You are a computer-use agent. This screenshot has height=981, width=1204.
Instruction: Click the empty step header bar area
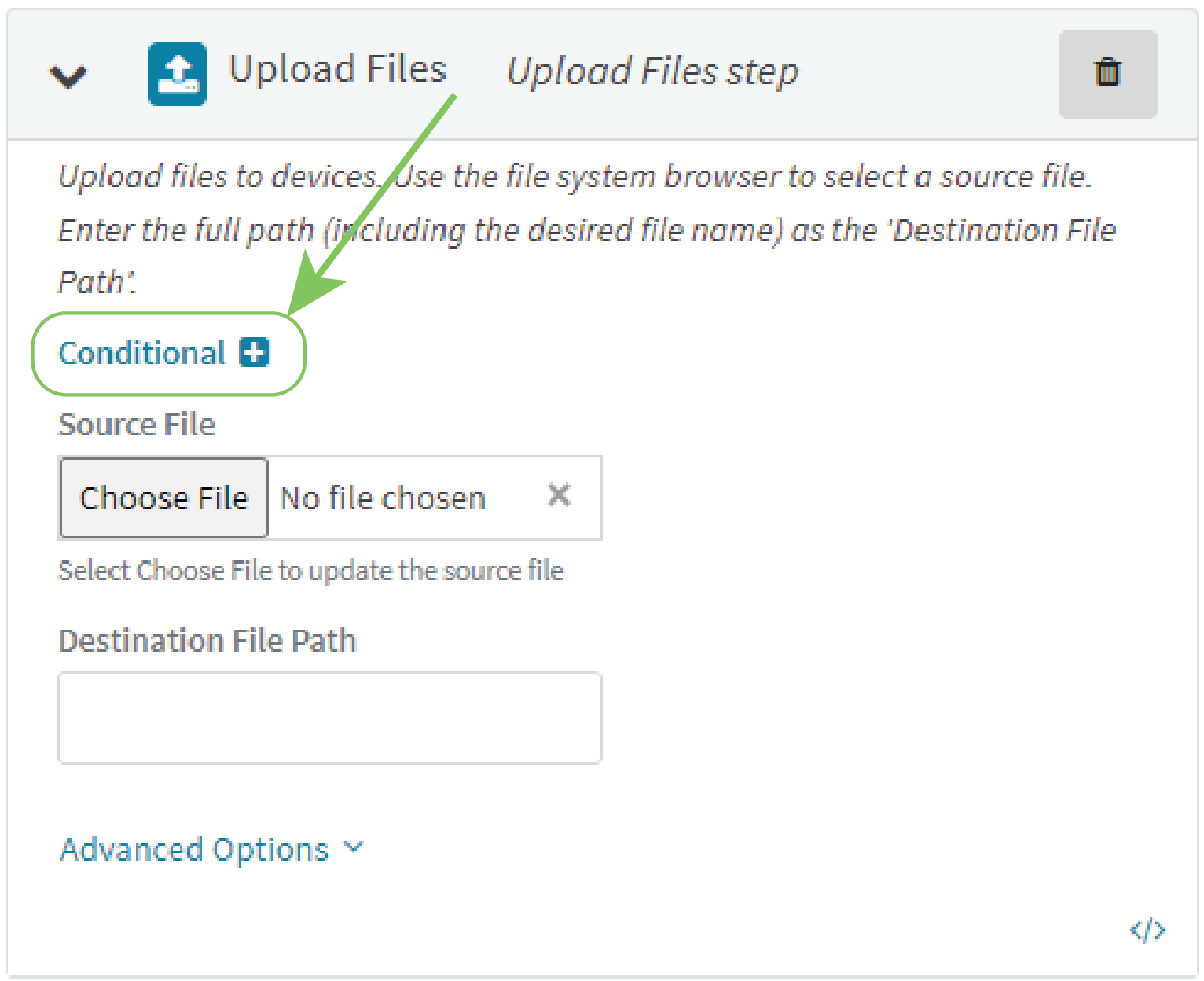click(927, 74)
